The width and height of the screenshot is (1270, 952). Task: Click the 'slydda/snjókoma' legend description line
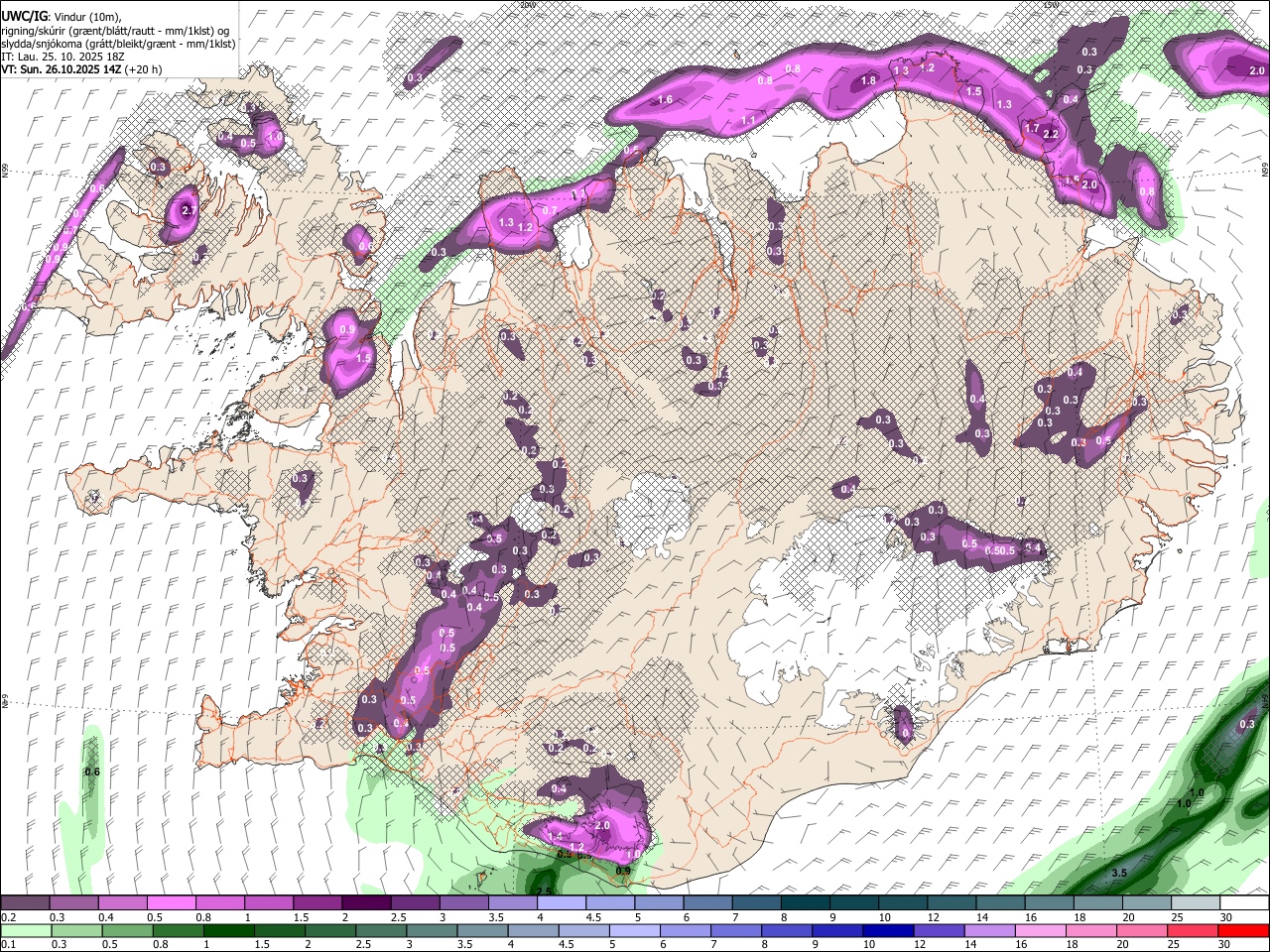click(x=118, y=44)
